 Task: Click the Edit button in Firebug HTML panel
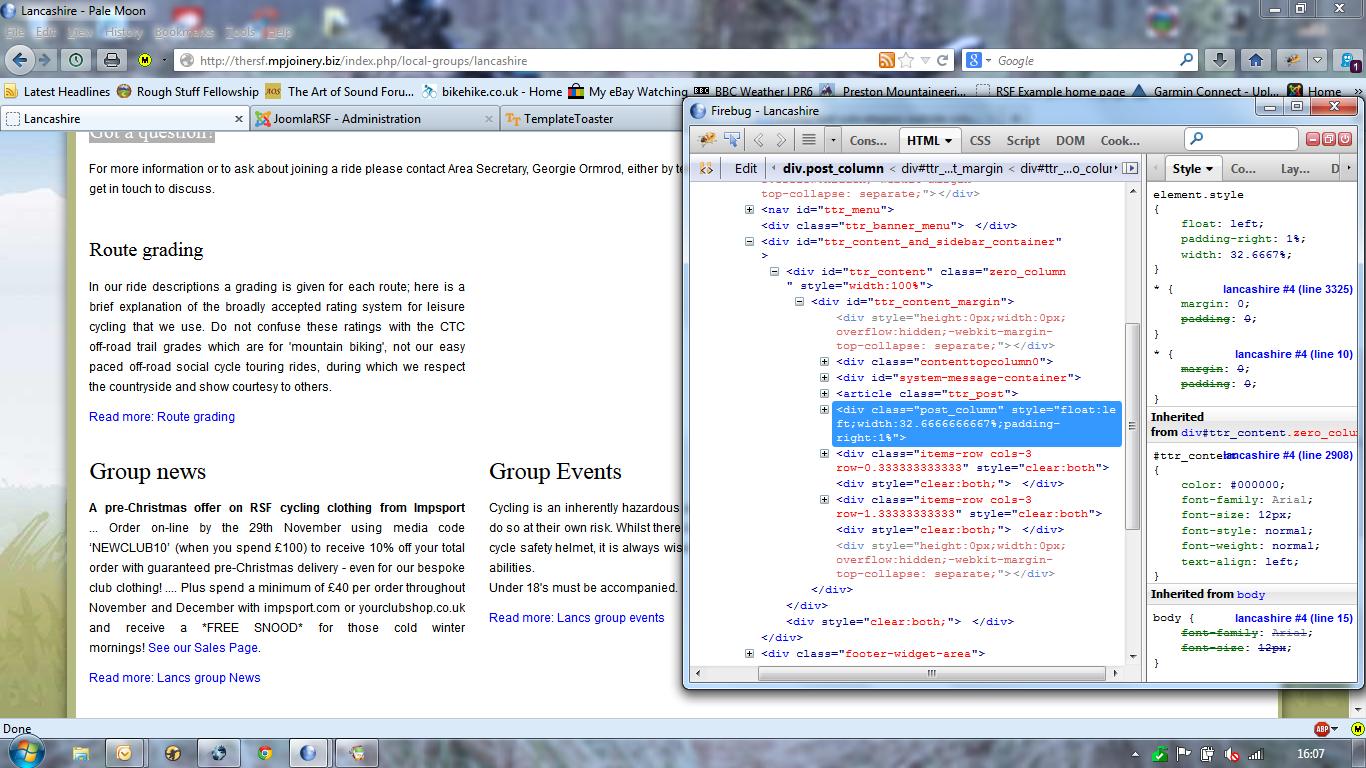tap(746, 168)
